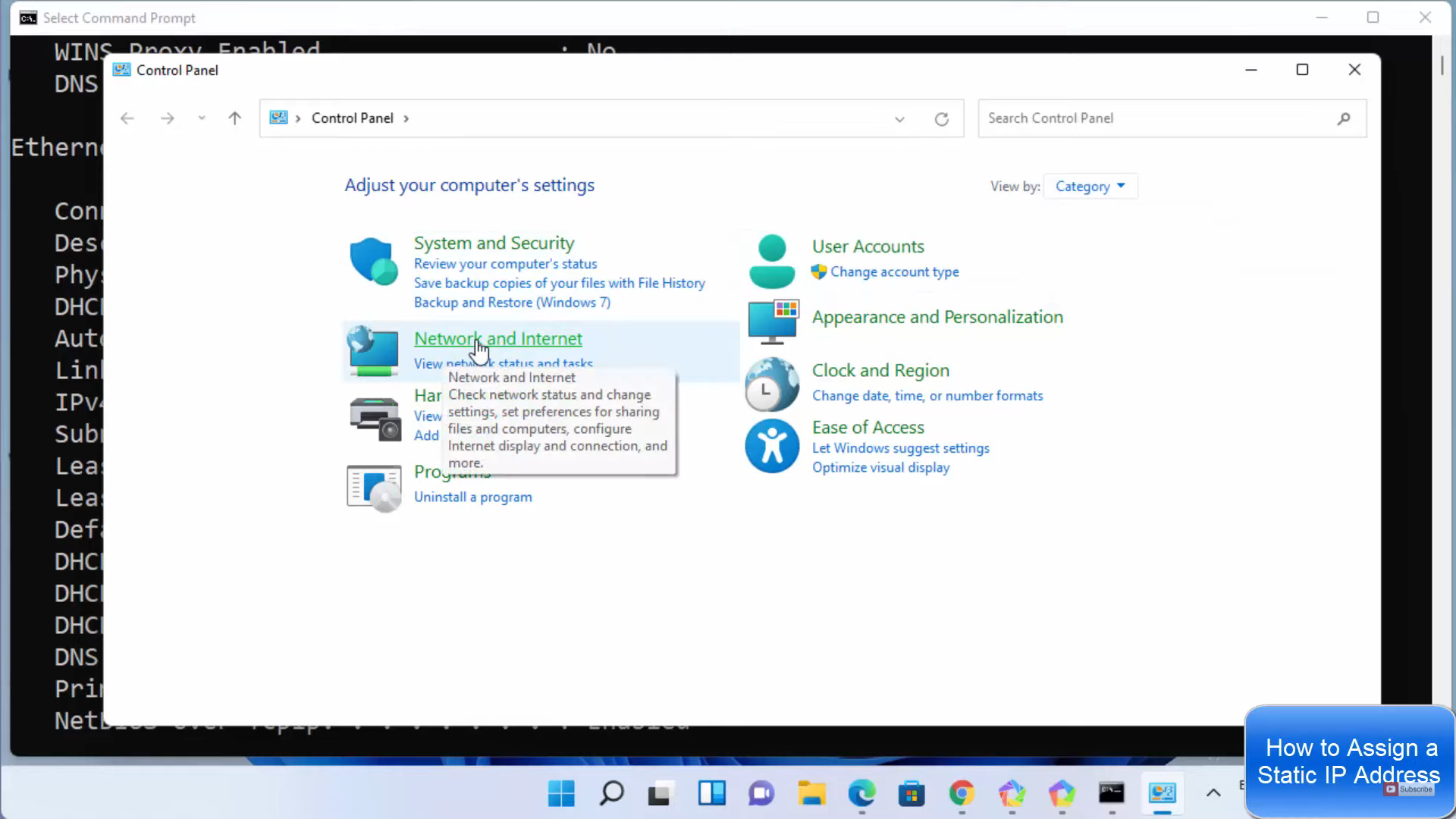This screenshot has height=819, width=1456.
Task: Click the Programs category icon
Action: point(374,488)
